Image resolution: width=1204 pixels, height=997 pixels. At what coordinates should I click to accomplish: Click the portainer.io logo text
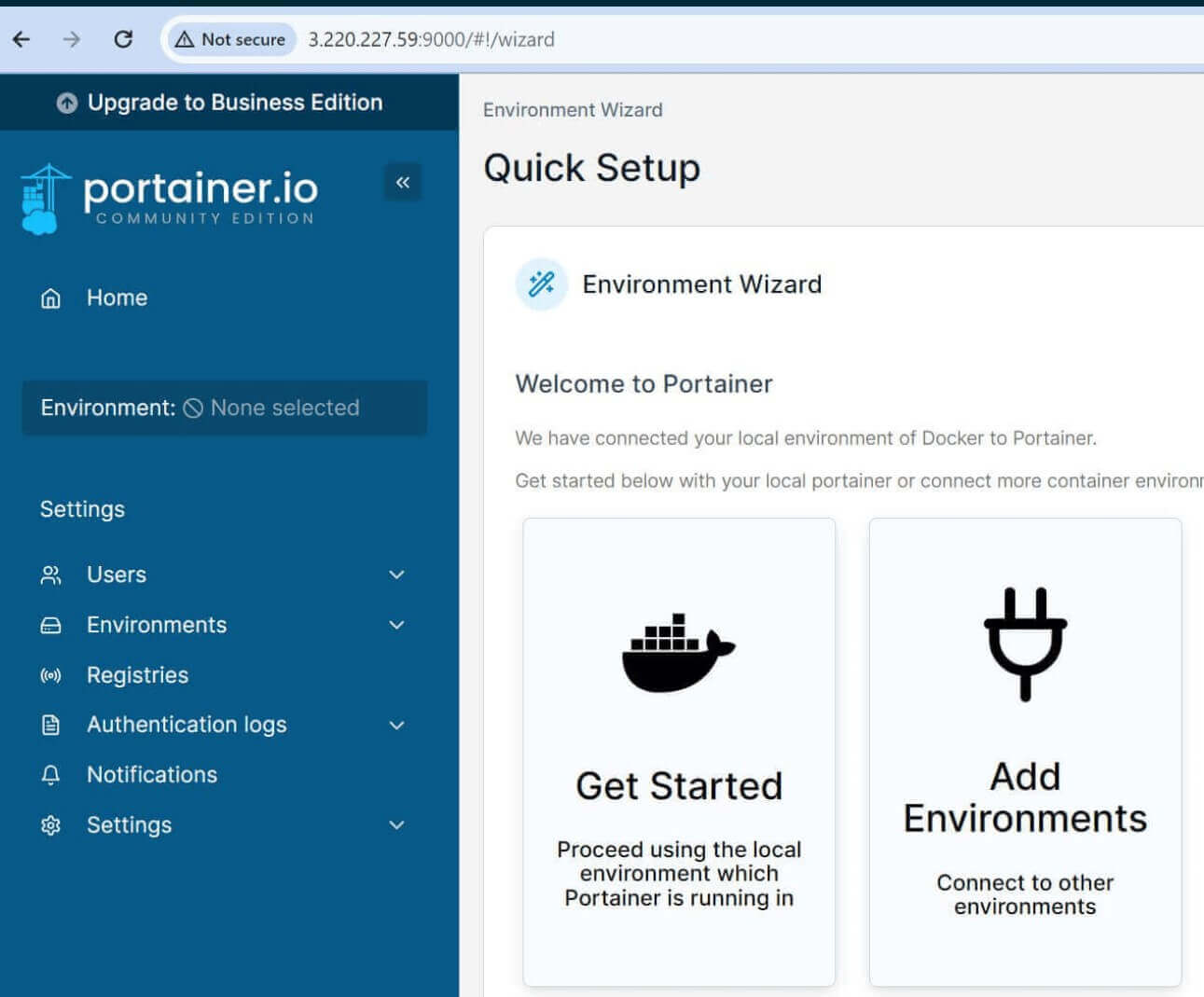coord(201,189)
